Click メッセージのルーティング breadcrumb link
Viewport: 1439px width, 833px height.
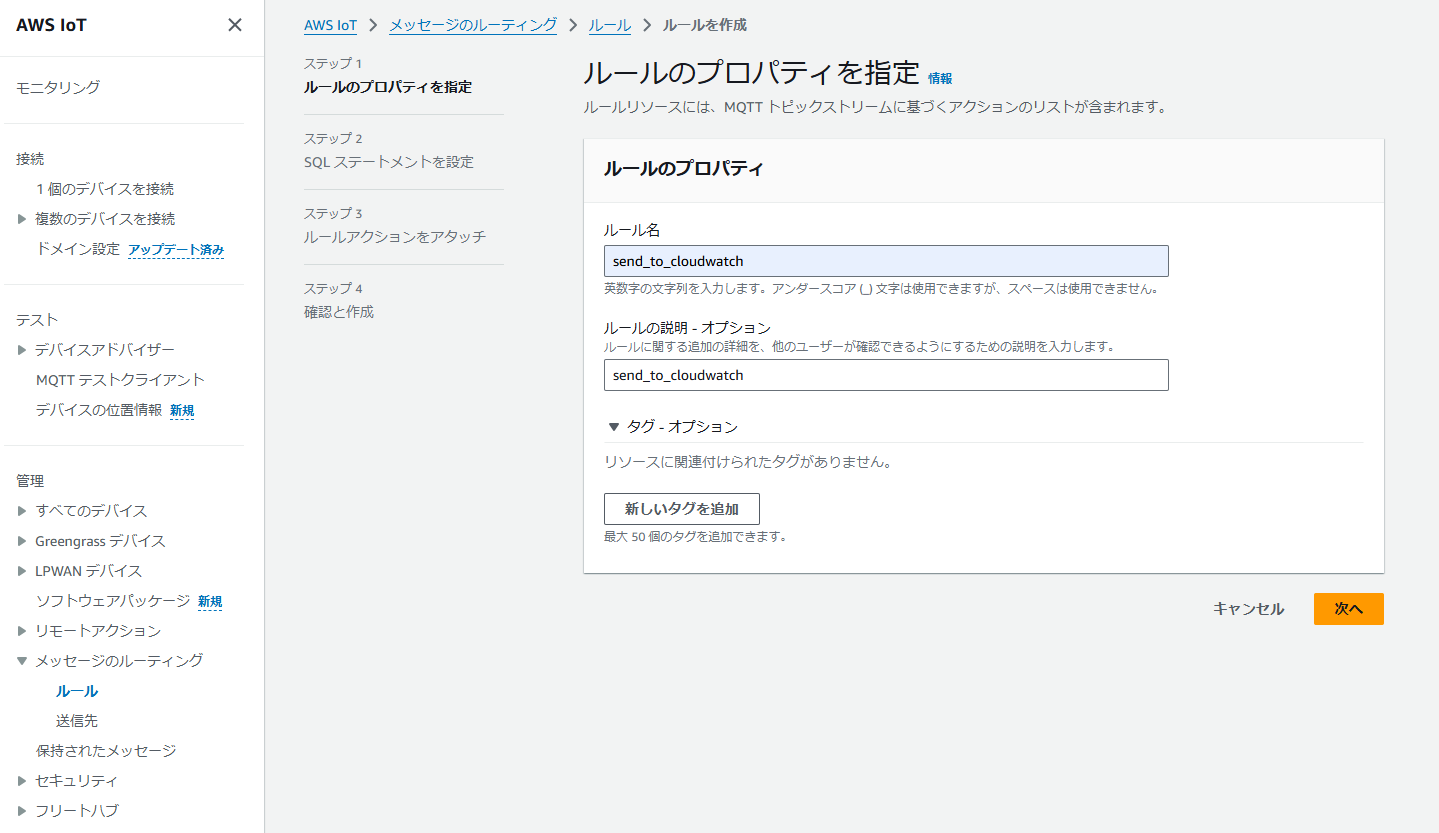[473, 25]
